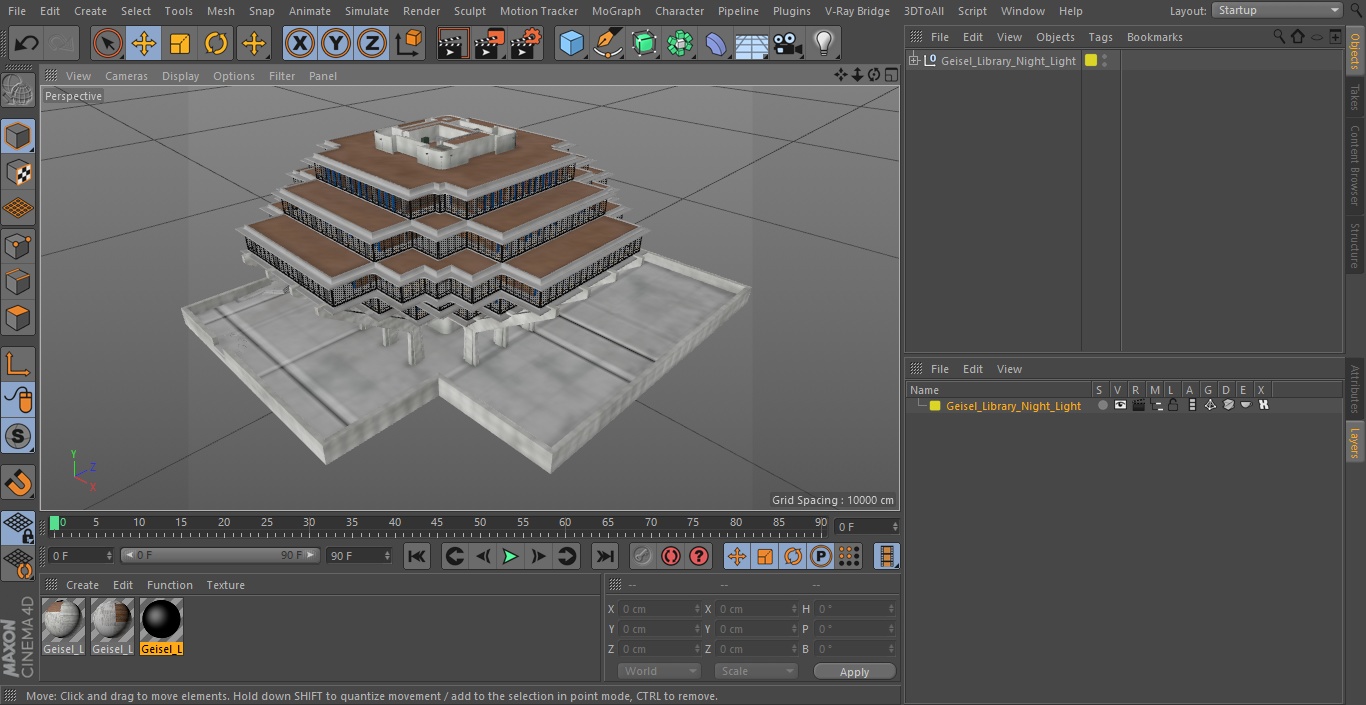
Task: Add a Cube primitive object
Action: [x=571, y=43]
